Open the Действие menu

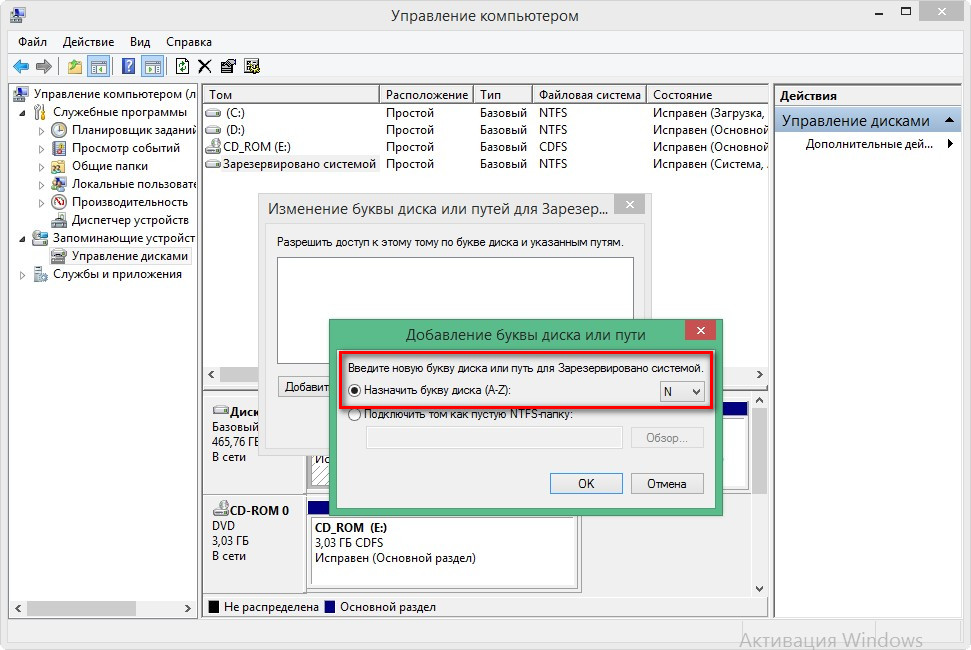88,42
